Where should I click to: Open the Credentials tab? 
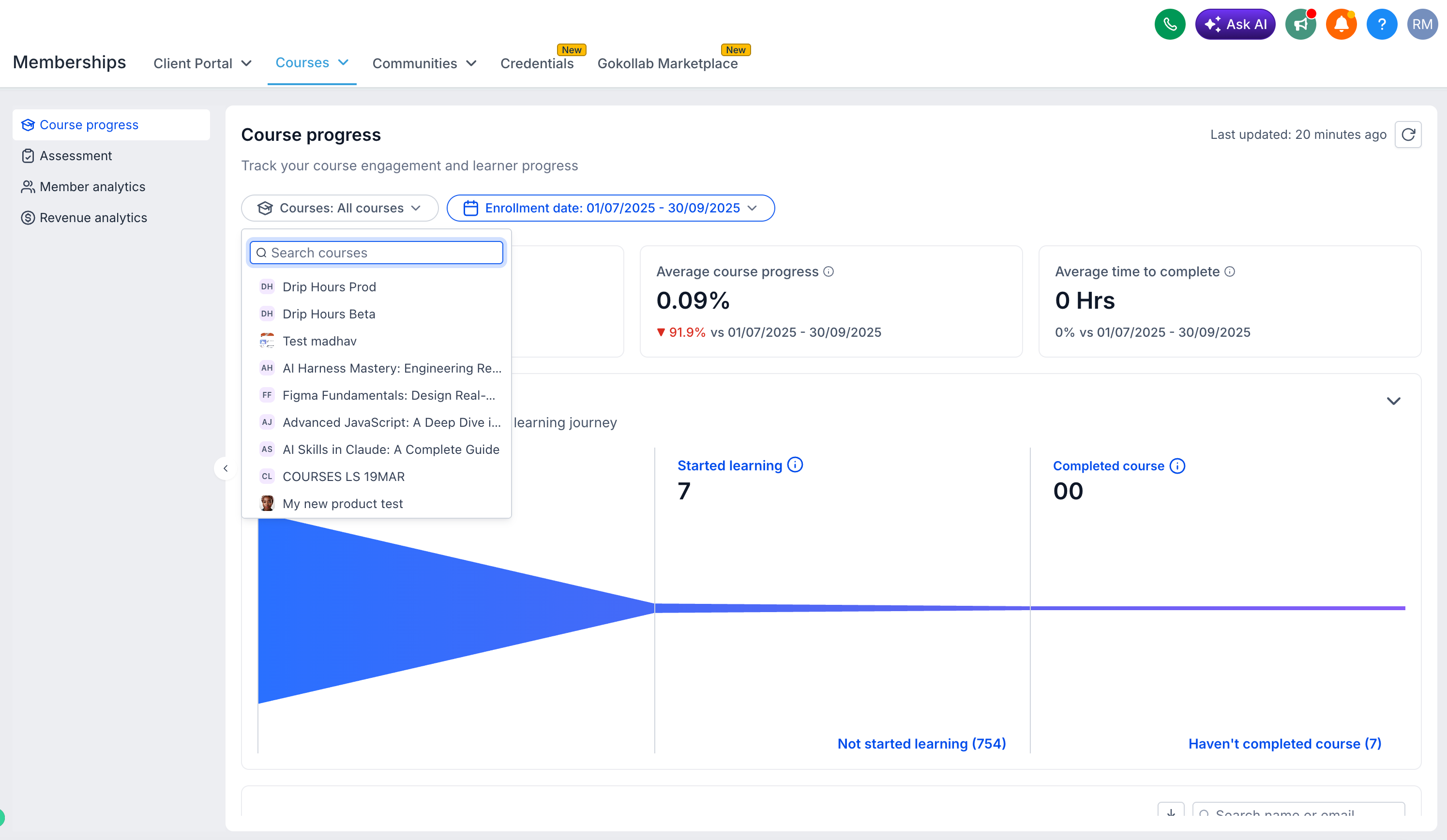[x=537, y=63]
